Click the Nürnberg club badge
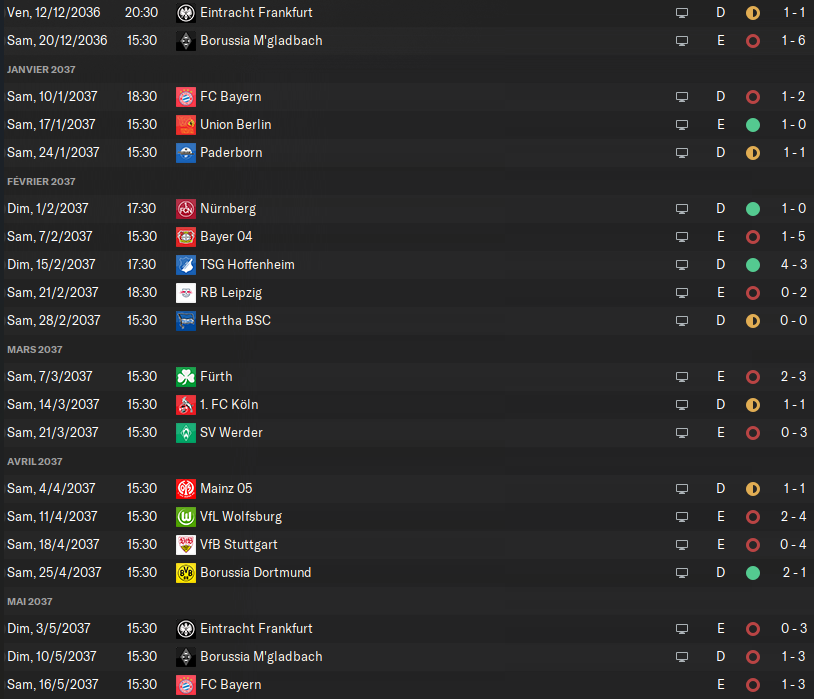Viewport: 814px width, 699px height. (x=185, y=209)
